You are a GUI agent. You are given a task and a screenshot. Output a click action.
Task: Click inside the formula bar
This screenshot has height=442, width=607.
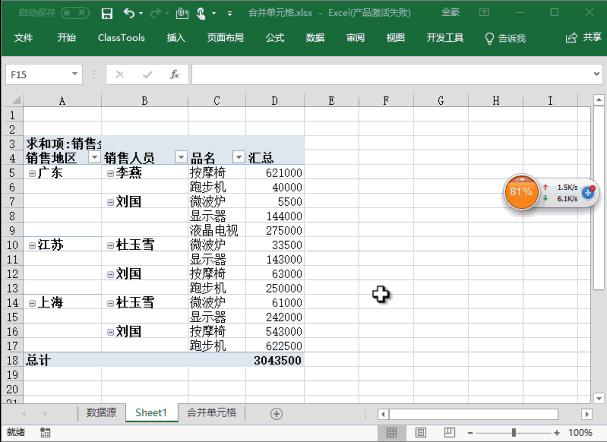tap(391, 74)
